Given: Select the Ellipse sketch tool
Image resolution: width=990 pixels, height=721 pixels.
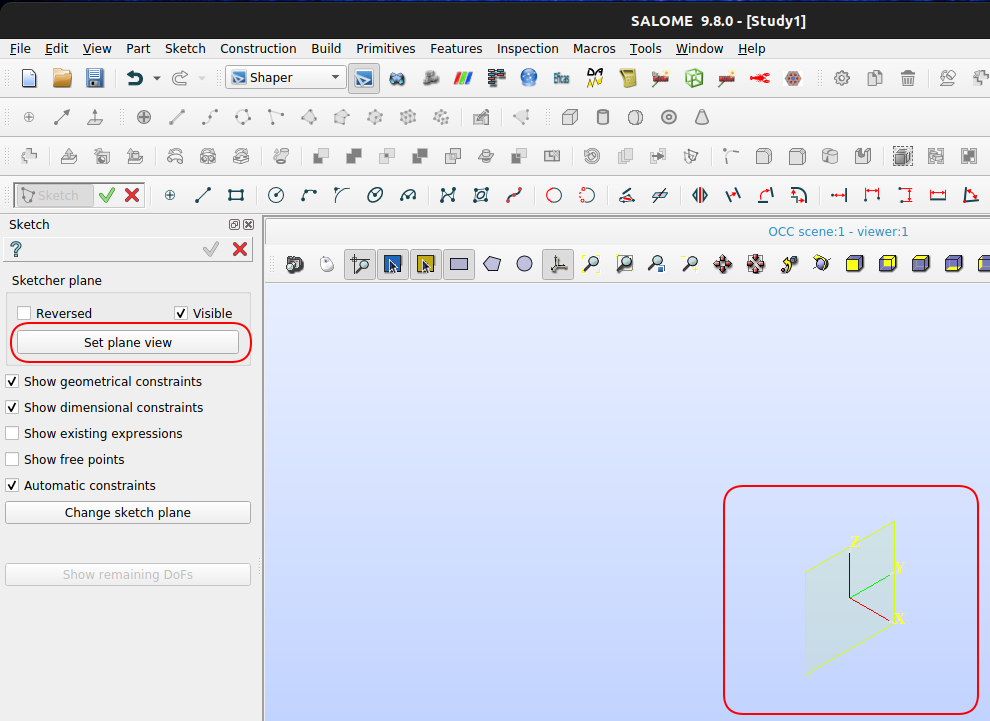Looking at the screenshot, I should [375, 195].
